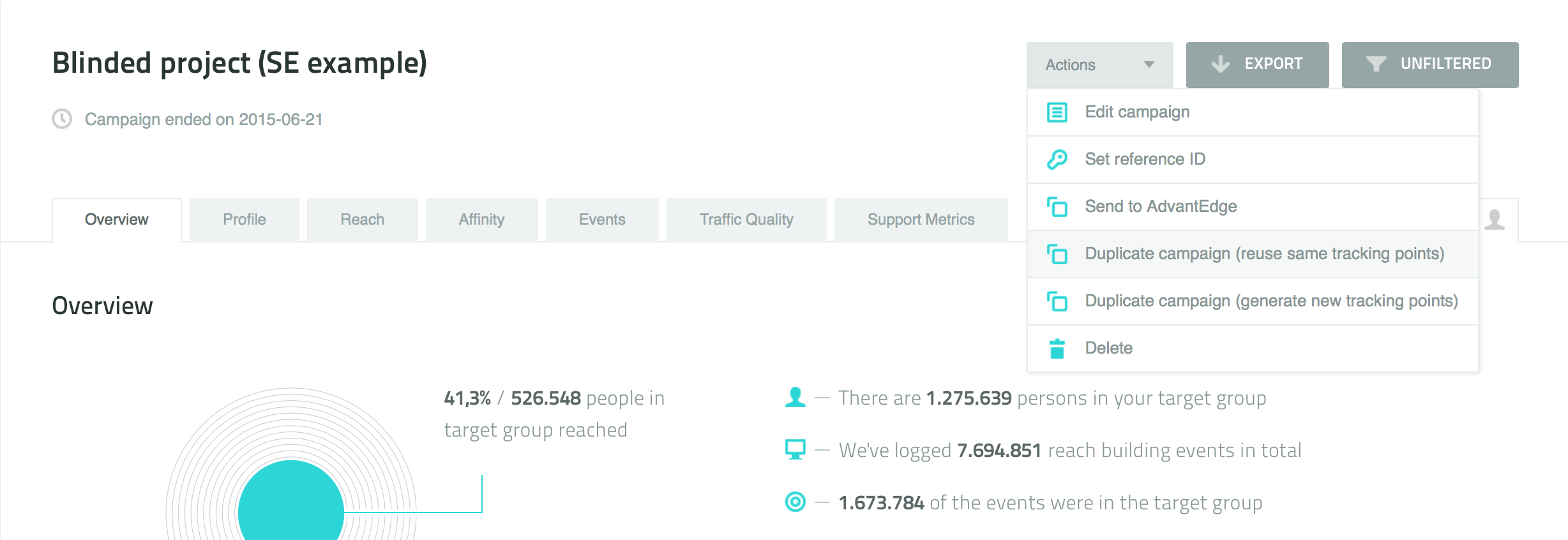Click copy icon beside reuse tracking points
The image size is (1568, 540).
pyautogui.click(x=1057, y=254)
